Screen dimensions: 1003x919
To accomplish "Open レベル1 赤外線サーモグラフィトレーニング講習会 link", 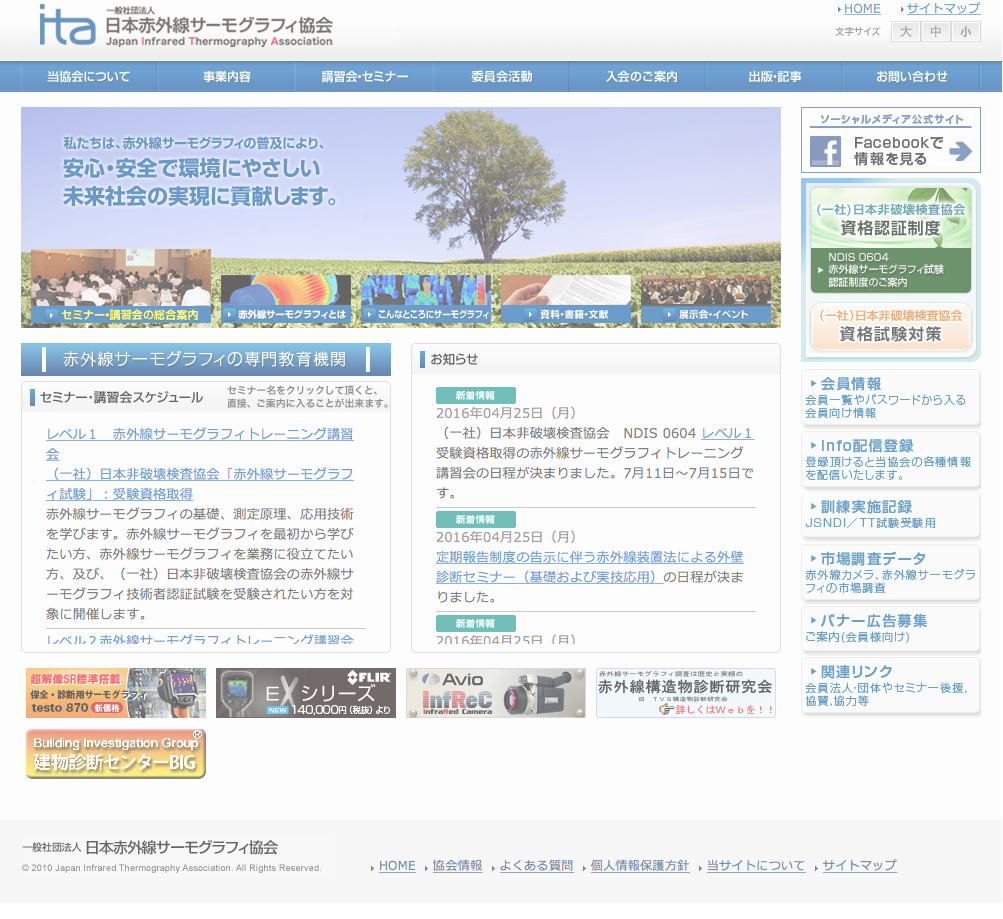I will (200, 444).
